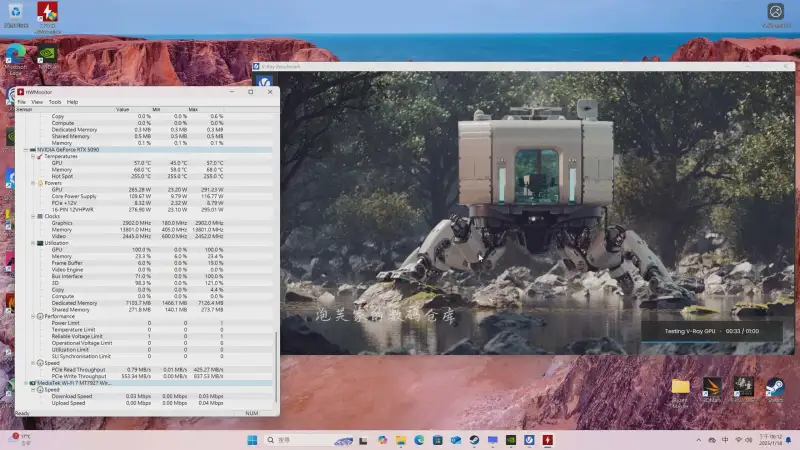Click the Chinese input method indicator

[725, 440]
